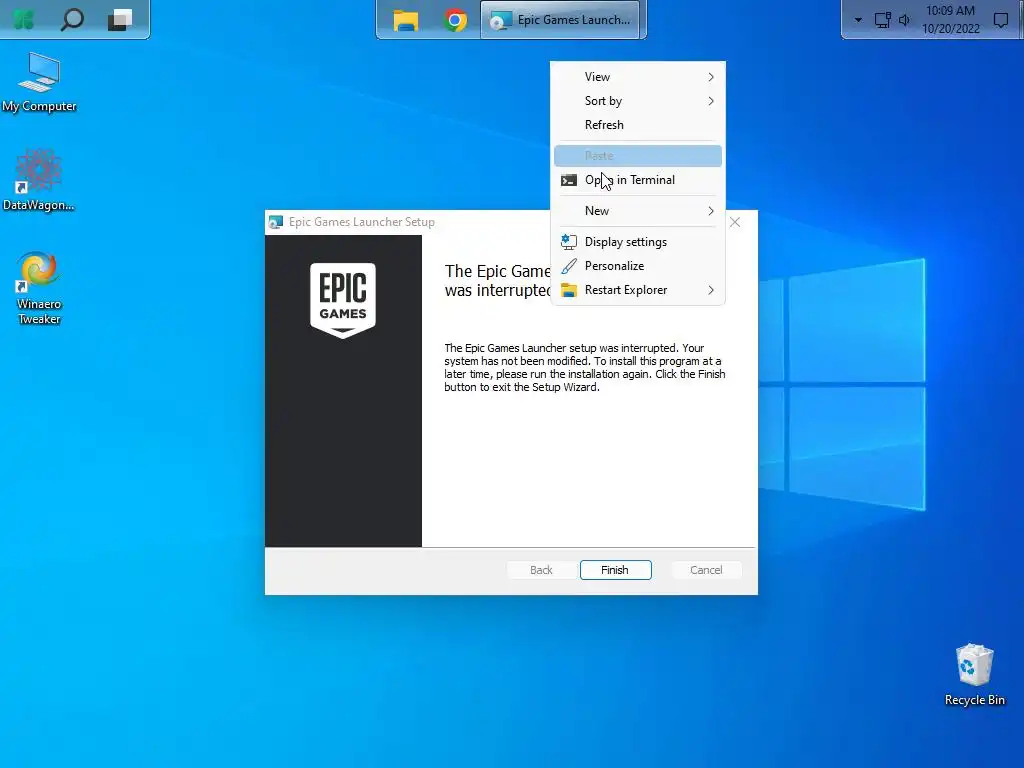Click the Epic Games Launcher Setup title text
This screenshot has width=1024, height=768.
pos(362,222)
